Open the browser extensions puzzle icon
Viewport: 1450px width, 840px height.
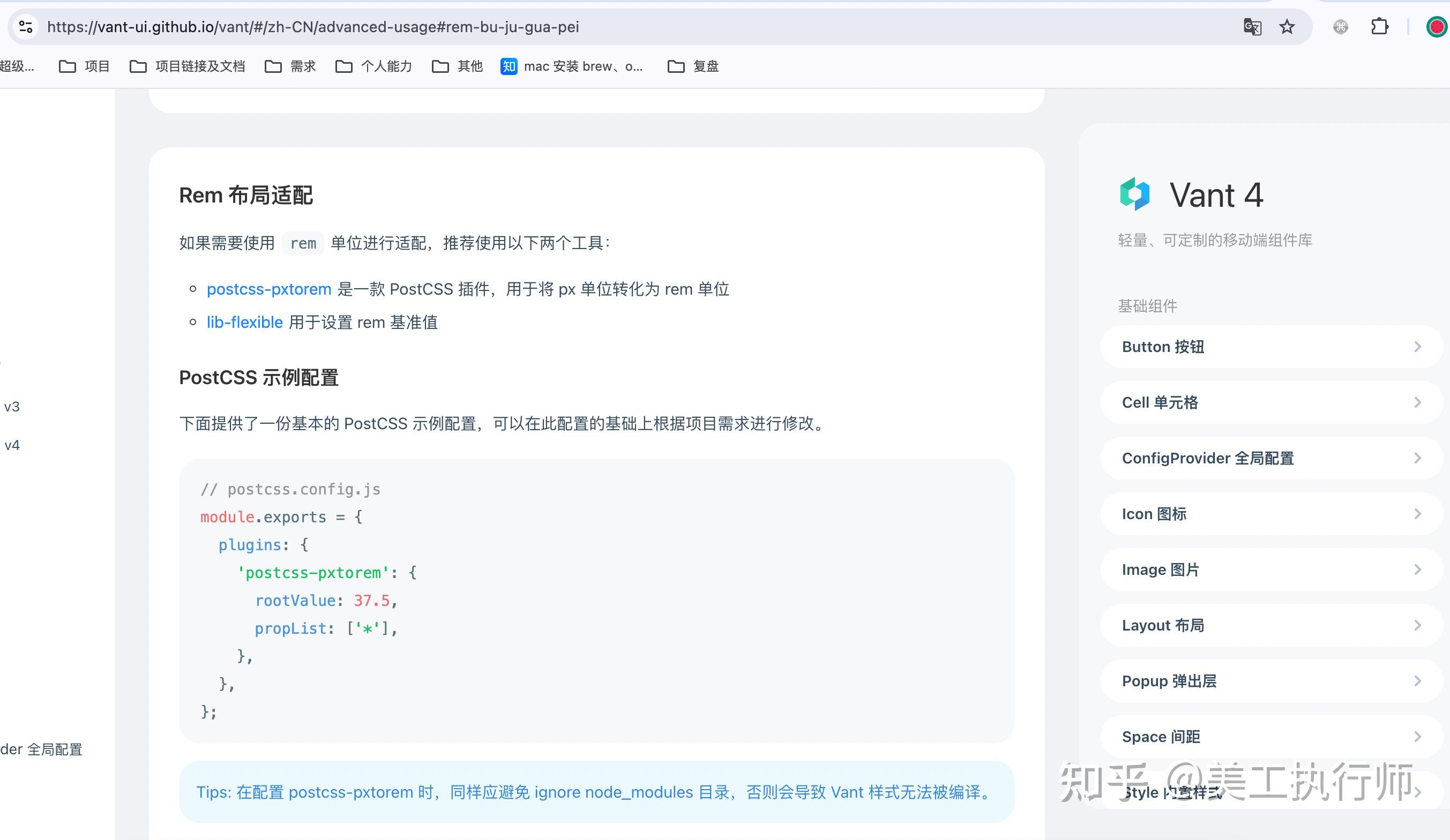point(1379,26)
